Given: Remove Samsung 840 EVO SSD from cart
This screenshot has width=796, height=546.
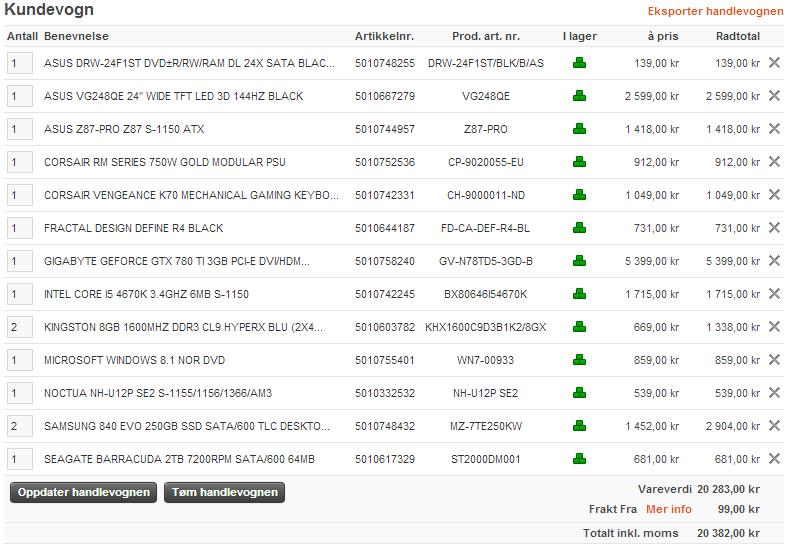Looking at the screenshot, I should click(x=774, y=425).
